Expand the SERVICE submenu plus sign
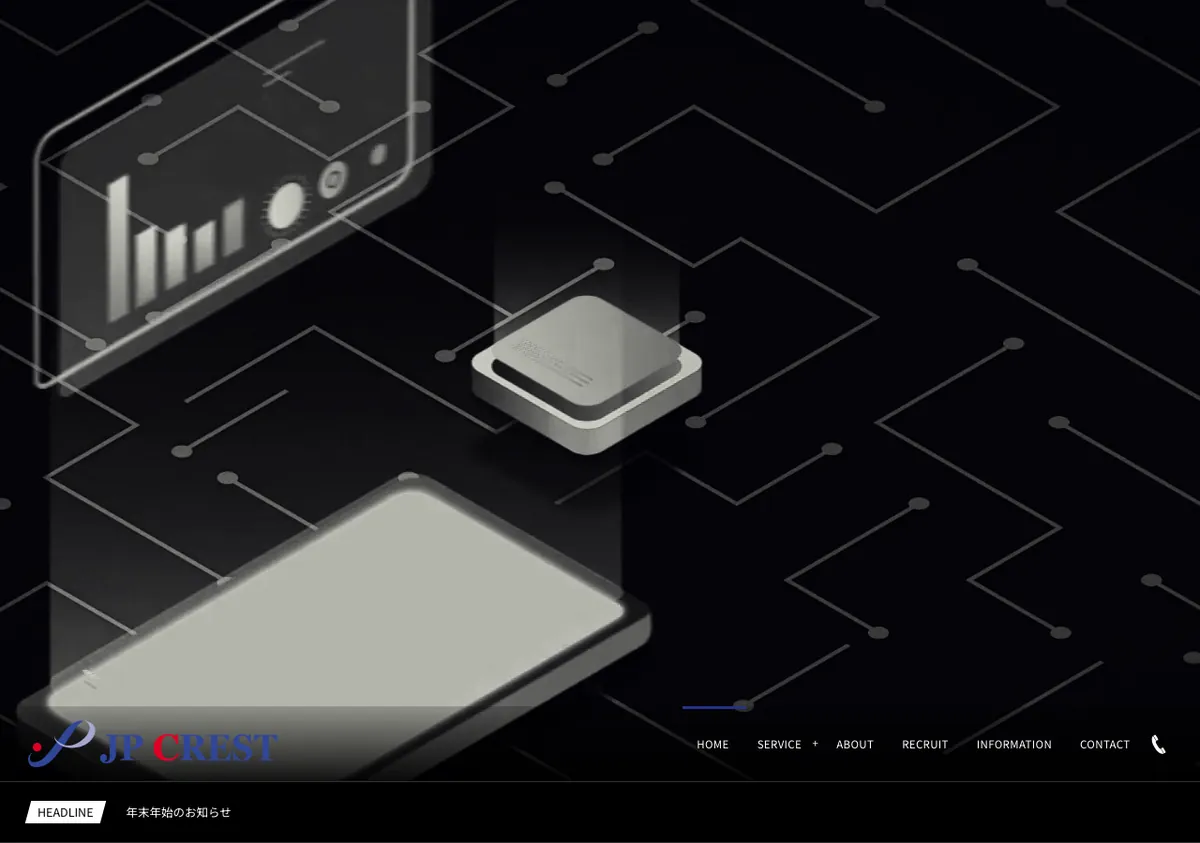 [815, 743]
